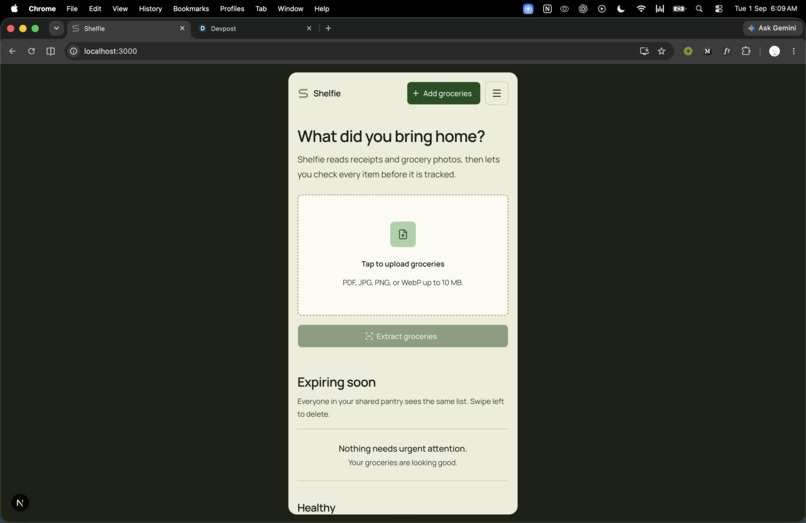This screenshot has width=806, height=523.
Task: Click the Expiring soon heading
Action: [337, 382]
